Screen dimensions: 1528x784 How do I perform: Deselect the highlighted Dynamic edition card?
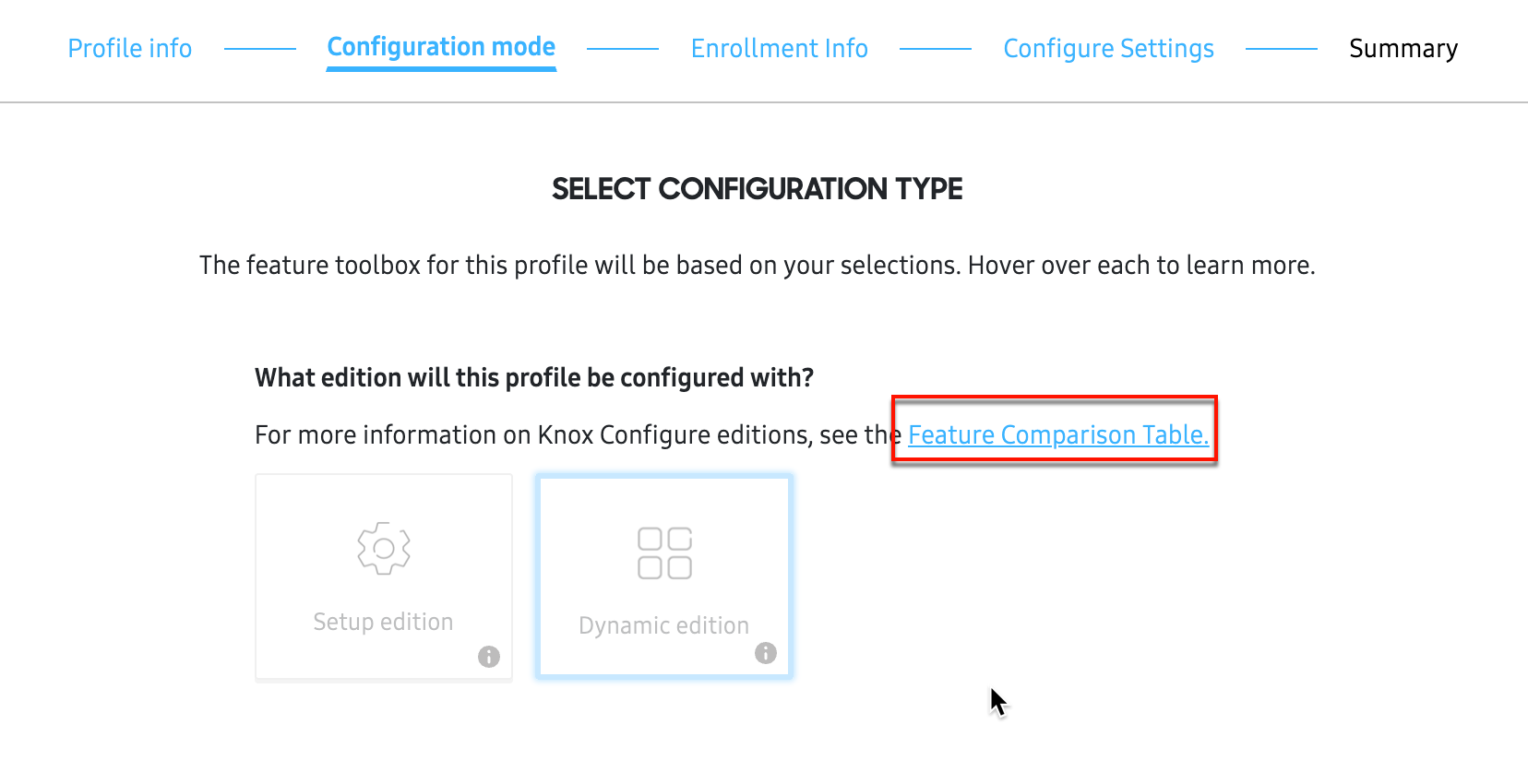pos(663,576)
